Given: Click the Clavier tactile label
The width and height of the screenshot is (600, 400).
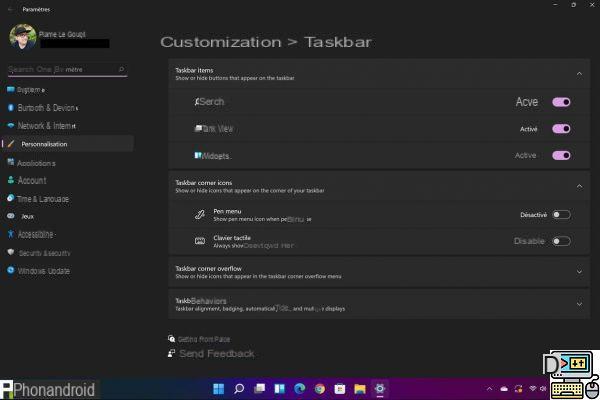Looking at the screenshot, I should tap(232, 238).
